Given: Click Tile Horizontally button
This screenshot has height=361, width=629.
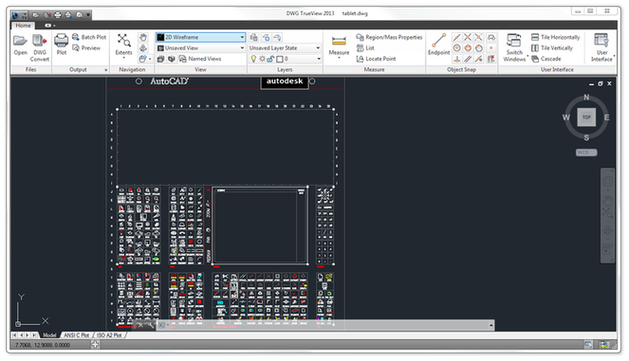Looking at the screenshot, I should (x=556, y=37).
